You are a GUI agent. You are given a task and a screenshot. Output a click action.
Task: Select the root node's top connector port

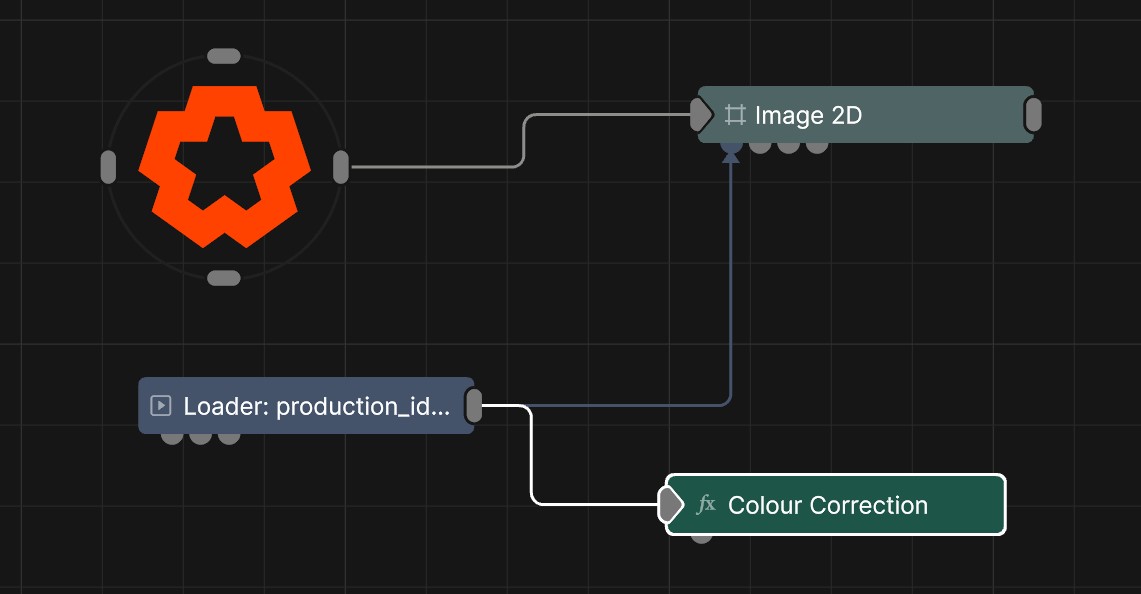point(223,56)
